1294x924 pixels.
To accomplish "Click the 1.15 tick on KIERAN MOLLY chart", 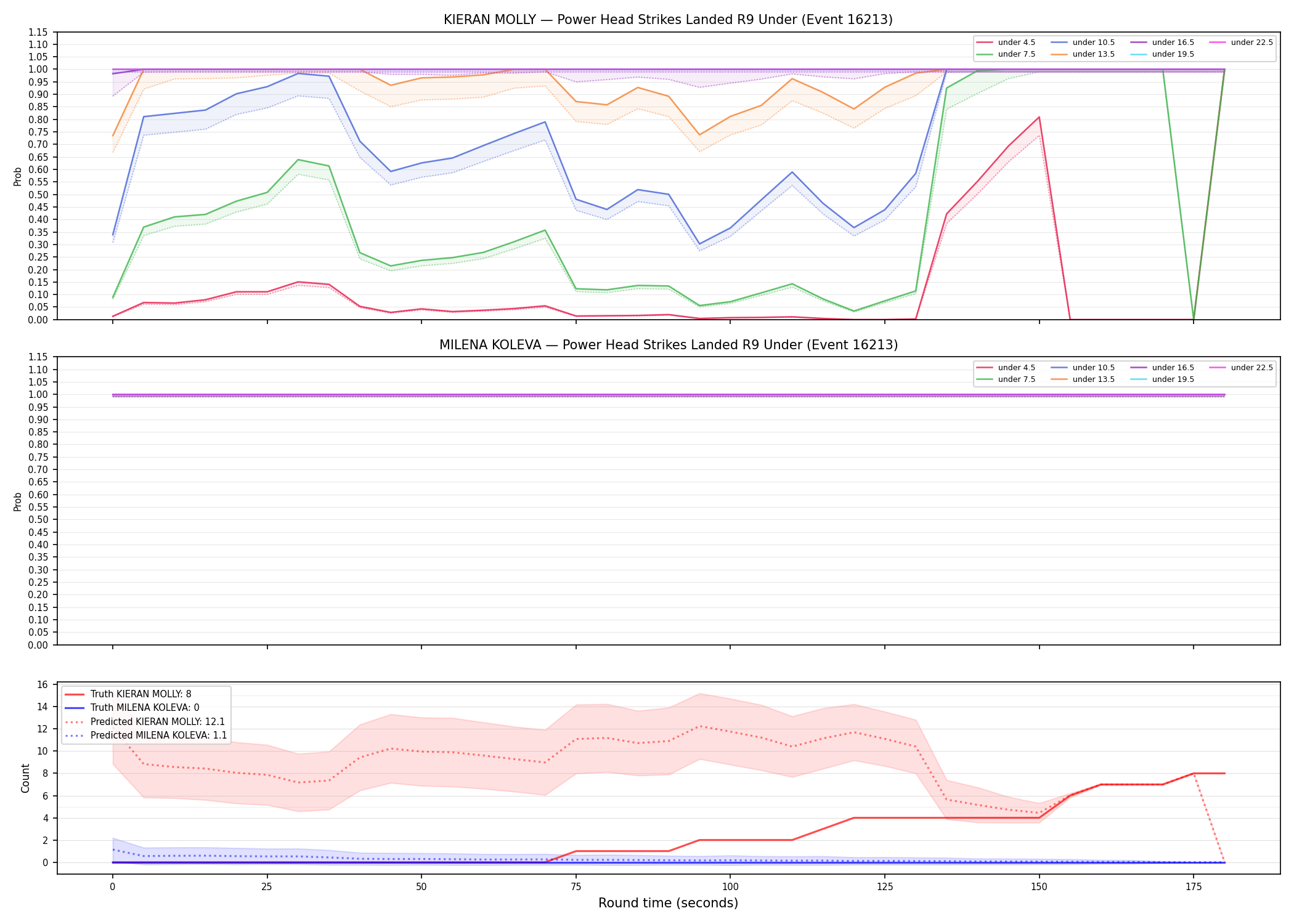I will tap(38, 32).
